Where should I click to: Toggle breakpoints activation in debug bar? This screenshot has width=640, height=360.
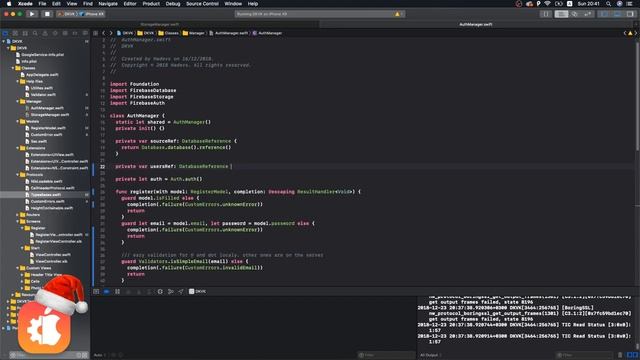pos(107,291)
